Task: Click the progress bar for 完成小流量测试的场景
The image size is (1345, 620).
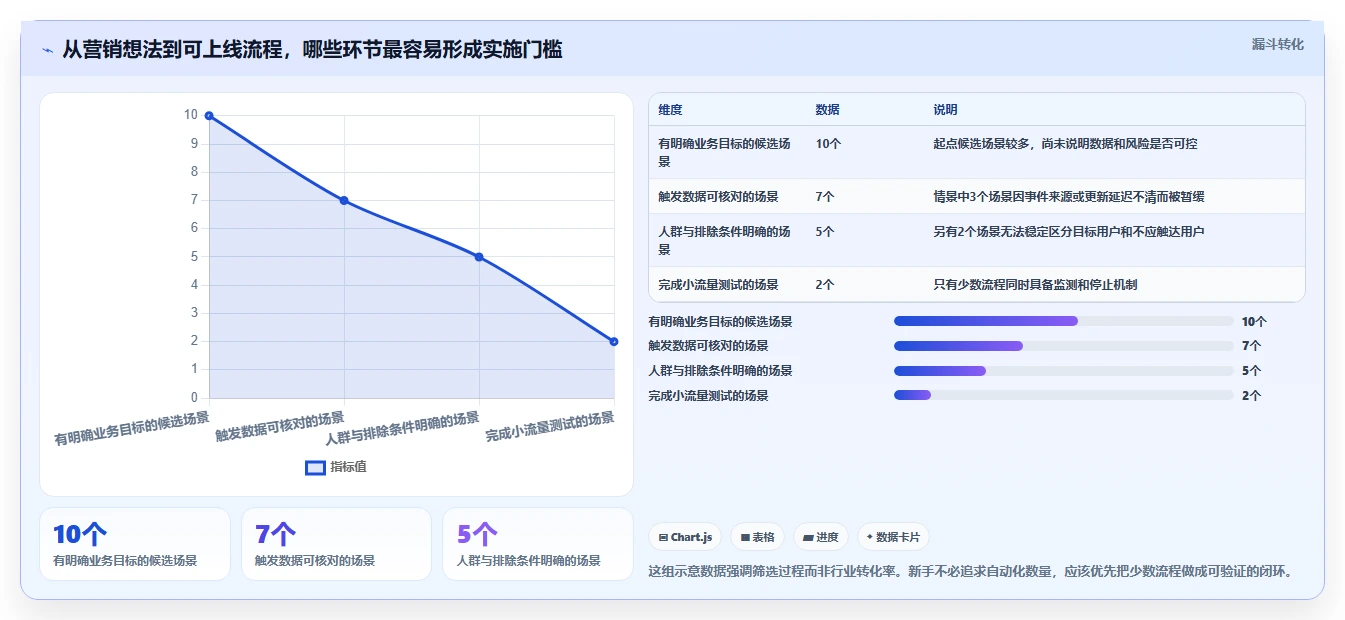Action: click(x=1063, y=396)
